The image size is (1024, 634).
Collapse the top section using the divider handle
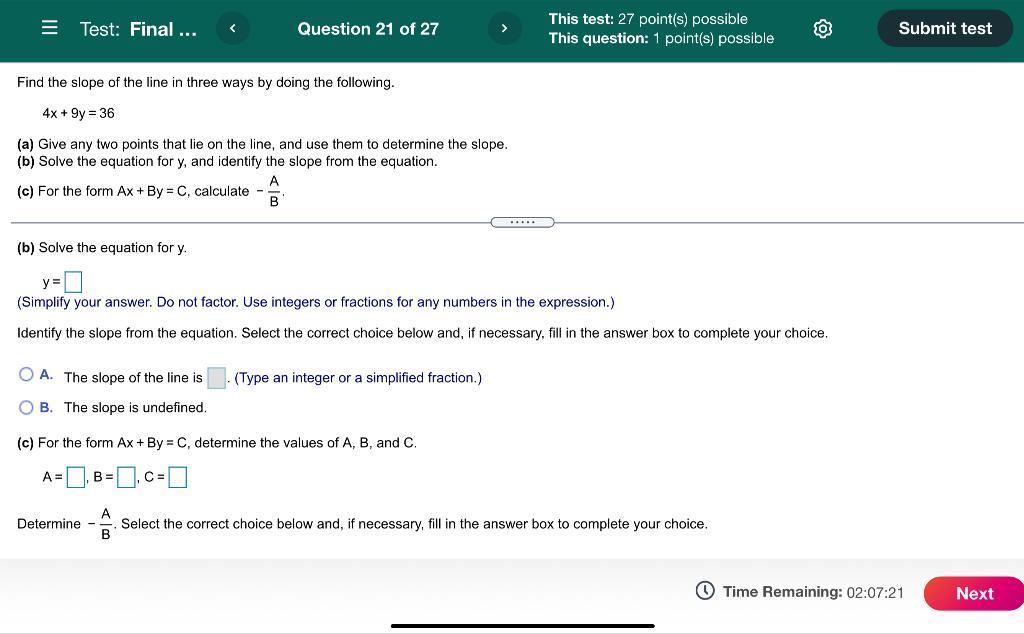click(x=522, y=221)
